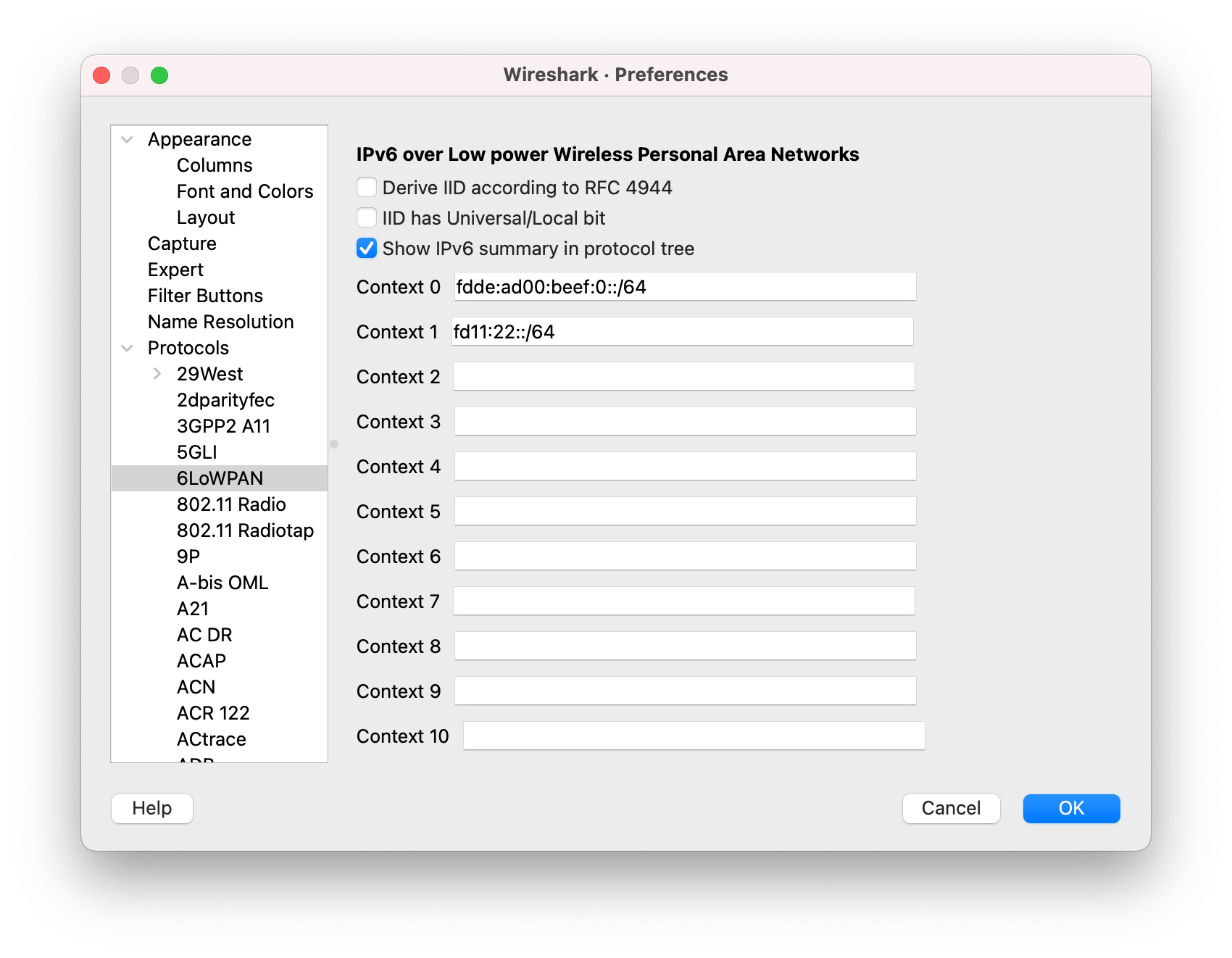This screenshot has width=1232, height=958.
Task: Zoom the window with green button
Action: [x=159, y=75]
